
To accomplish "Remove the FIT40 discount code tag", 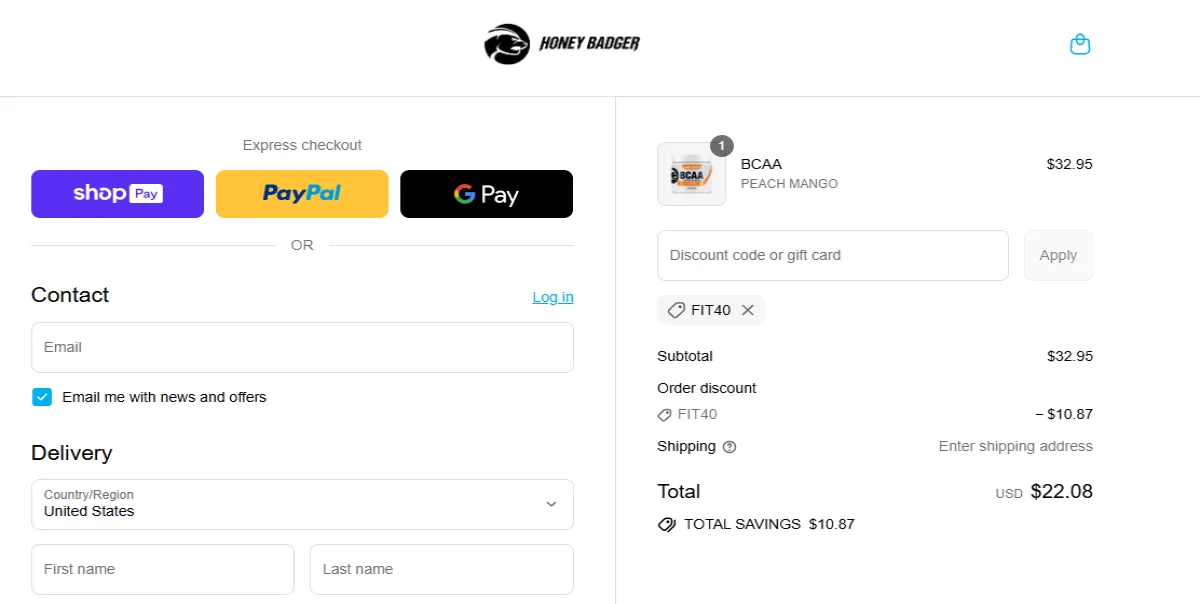I will [748, 310].
